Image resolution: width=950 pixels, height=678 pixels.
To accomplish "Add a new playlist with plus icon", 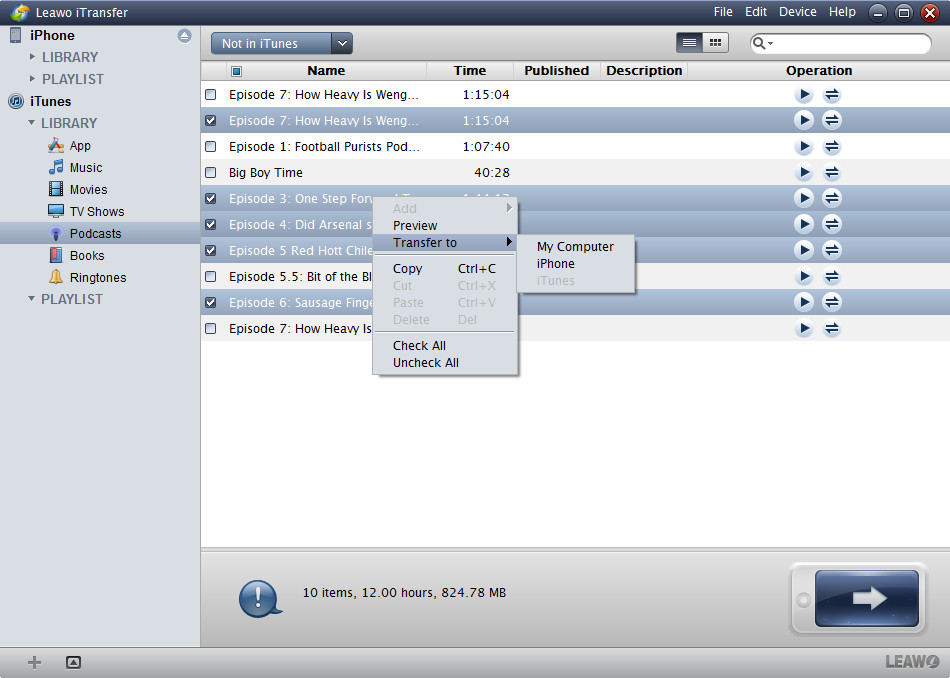I will coord(35,662).
